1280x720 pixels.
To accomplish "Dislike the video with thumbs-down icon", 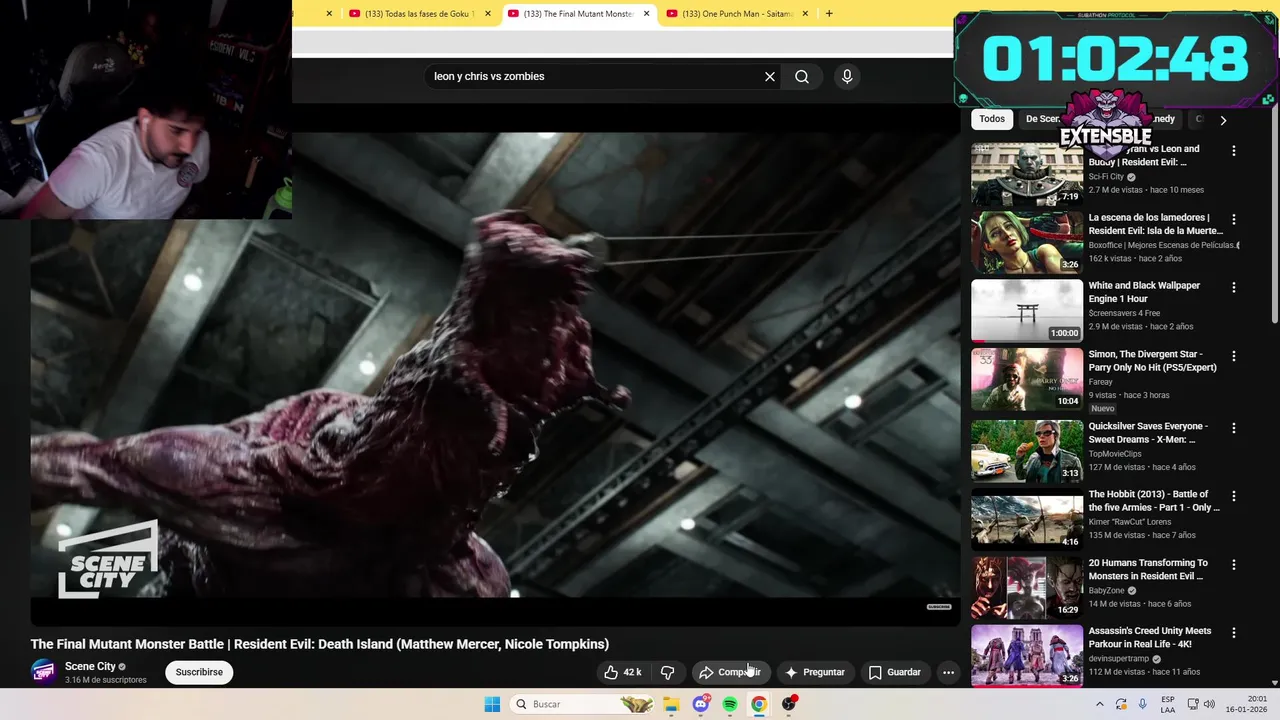I will point(667,672).
